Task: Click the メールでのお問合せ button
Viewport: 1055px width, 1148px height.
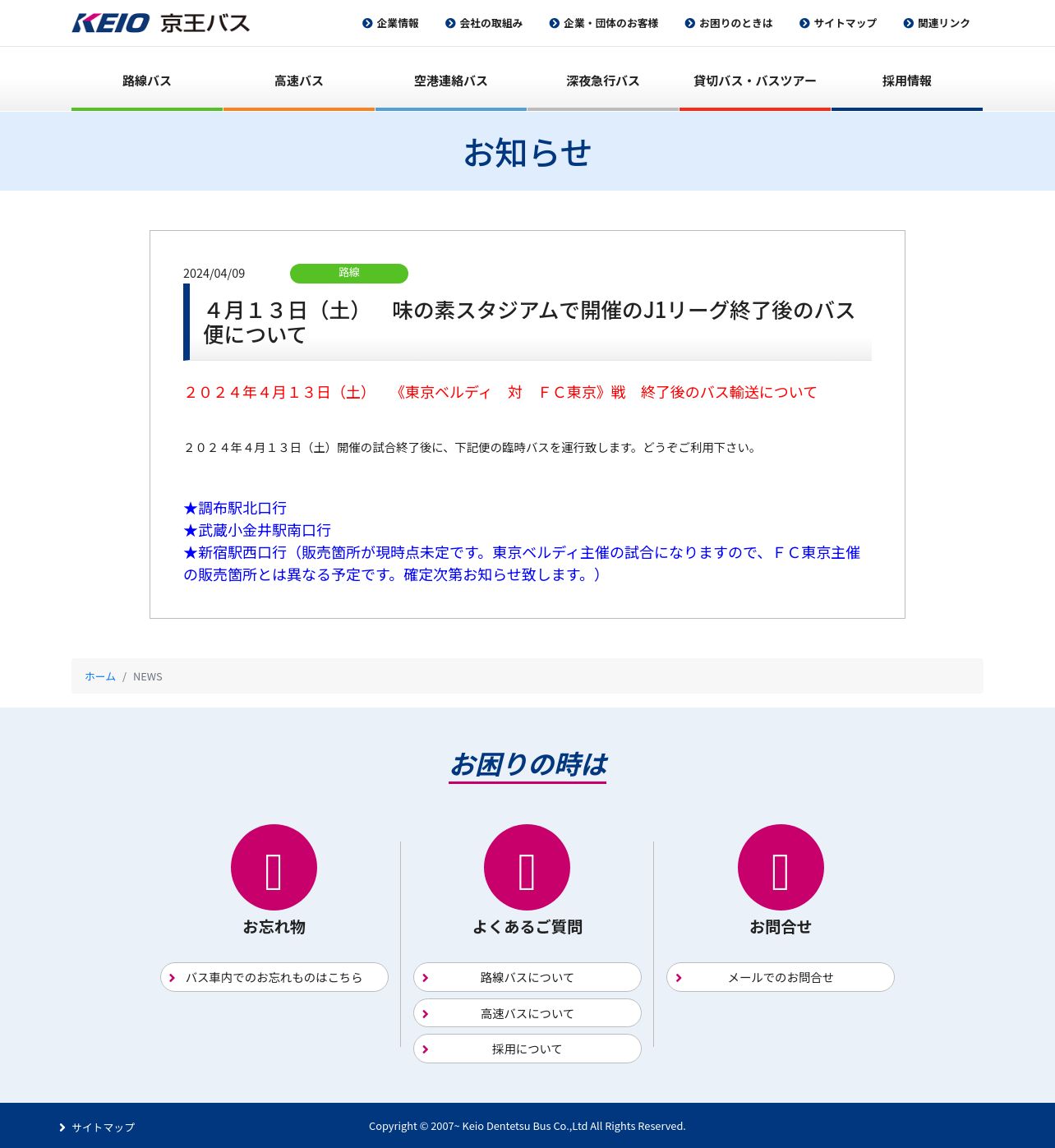Action: click(781, 977)
